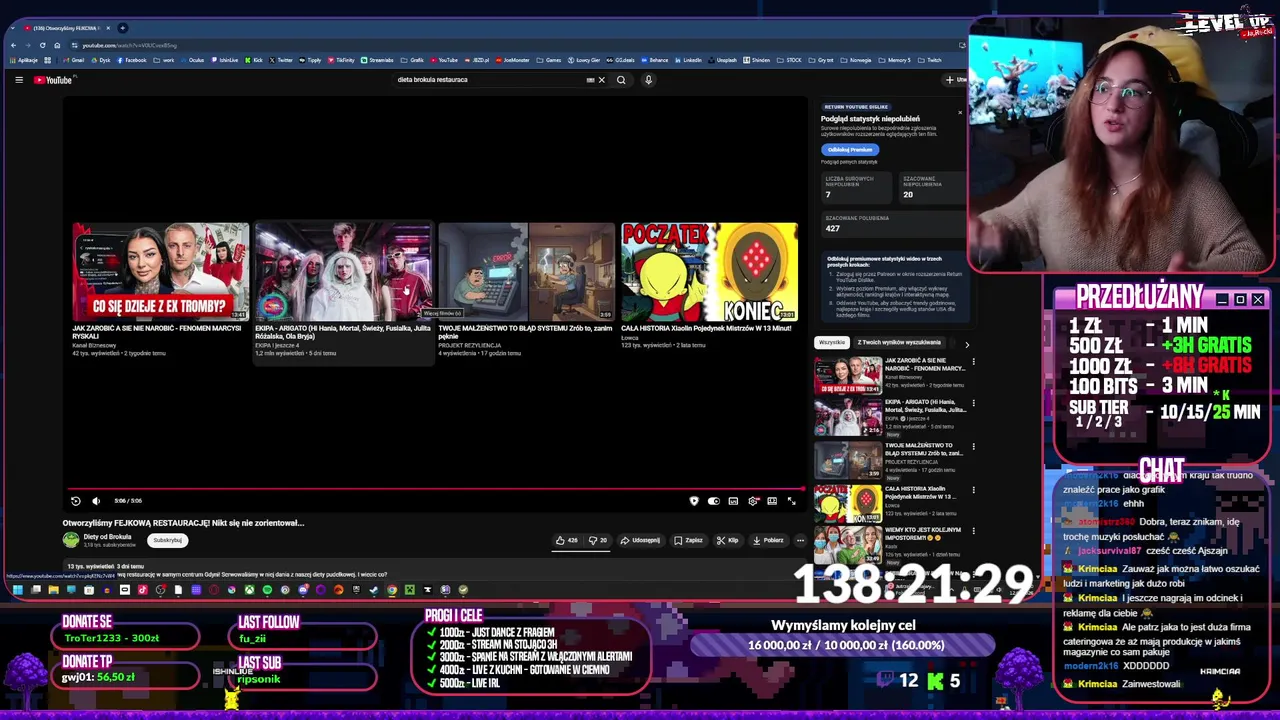This screenshot has height=720, width=1280.
Task: Open Diety od Brokuła channel name link
Action: tap(107, 537)
